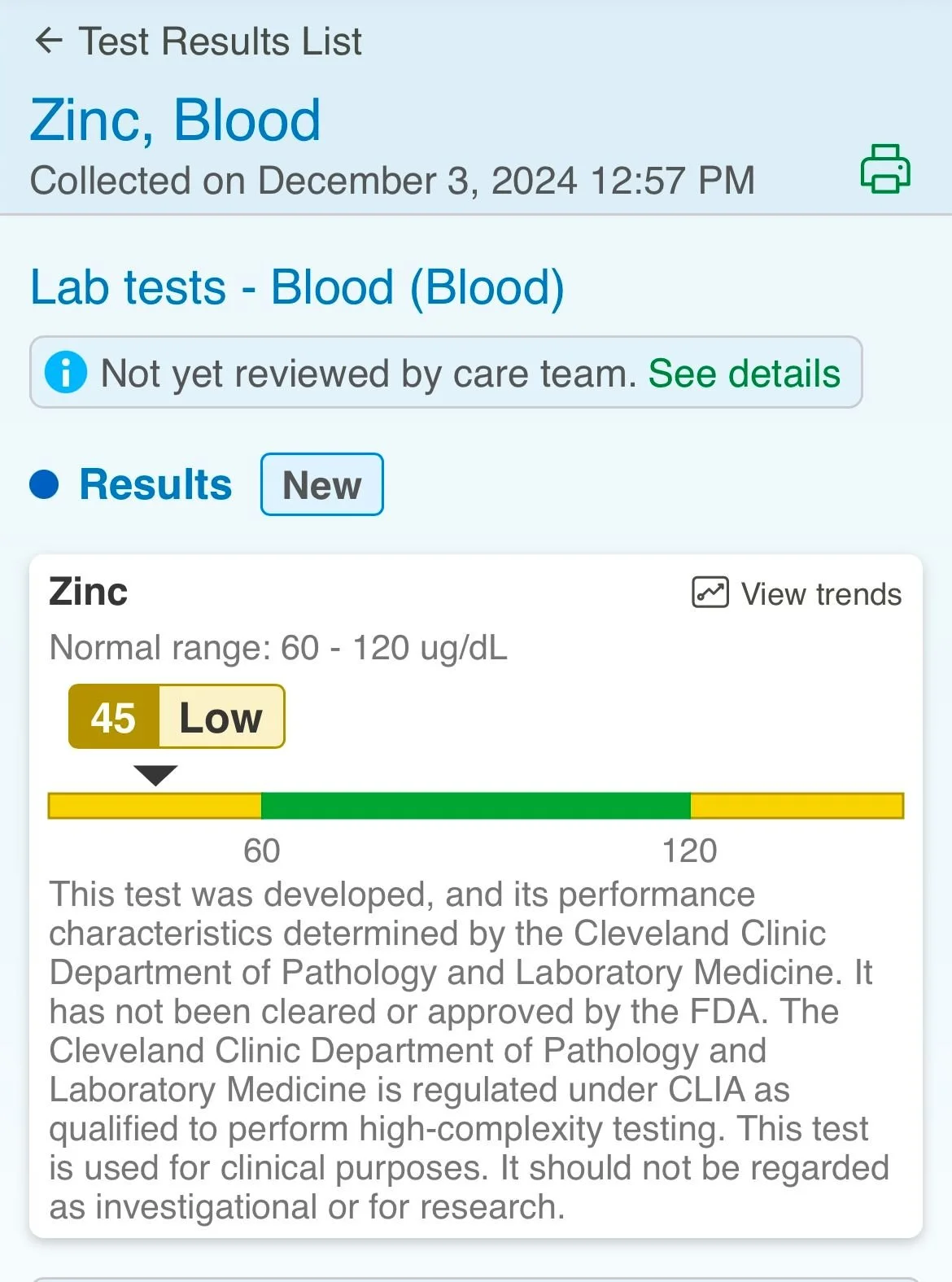Tap the blue info circle icon
The height and width of the screenshot is (1282, 952).
[x=66, y=373]
